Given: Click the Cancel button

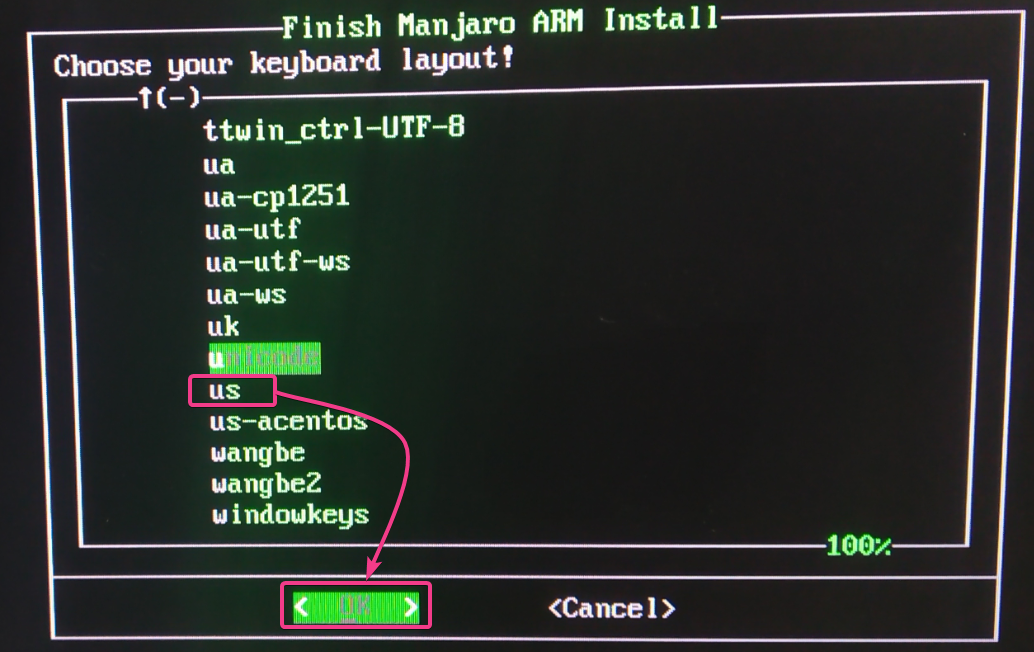Looking at the screenshot, I should [x=611, y=608].
